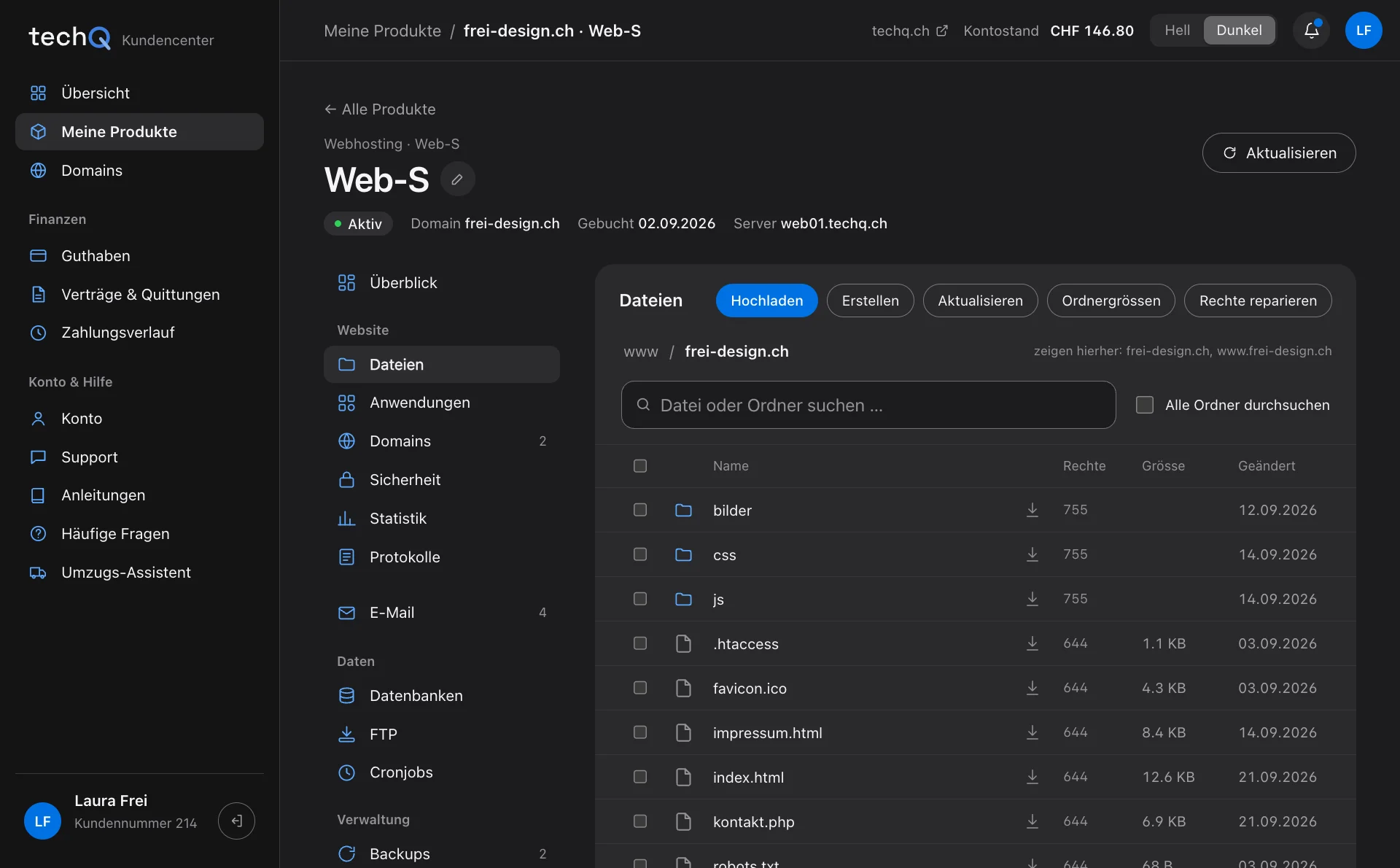This screenshot has width=1400, height=868.
Task: Click the Erstellen button
Action: (x=870, y=301)
